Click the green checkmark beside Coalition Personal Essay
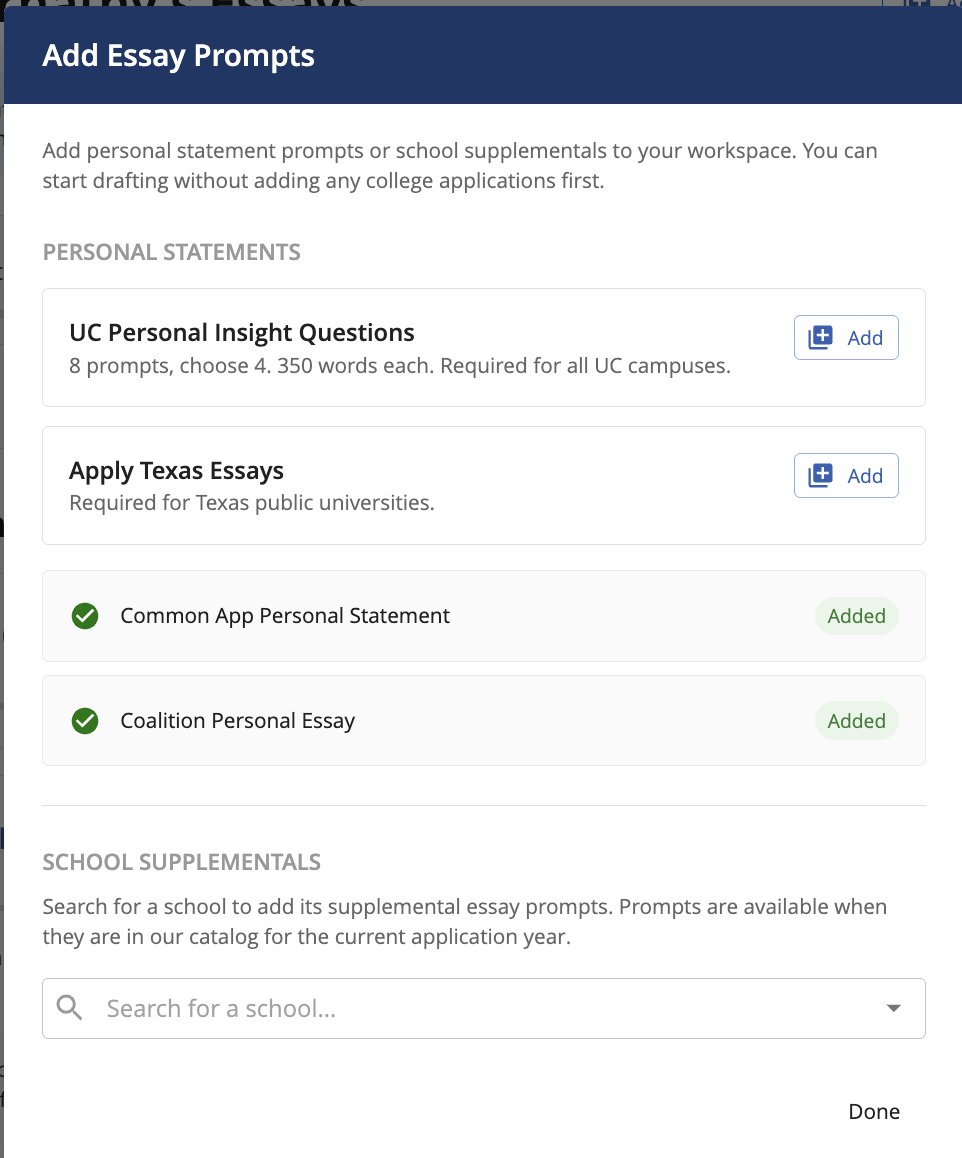Image resolution: width=962 pixels, height=1158 pixels. point(85,721)
